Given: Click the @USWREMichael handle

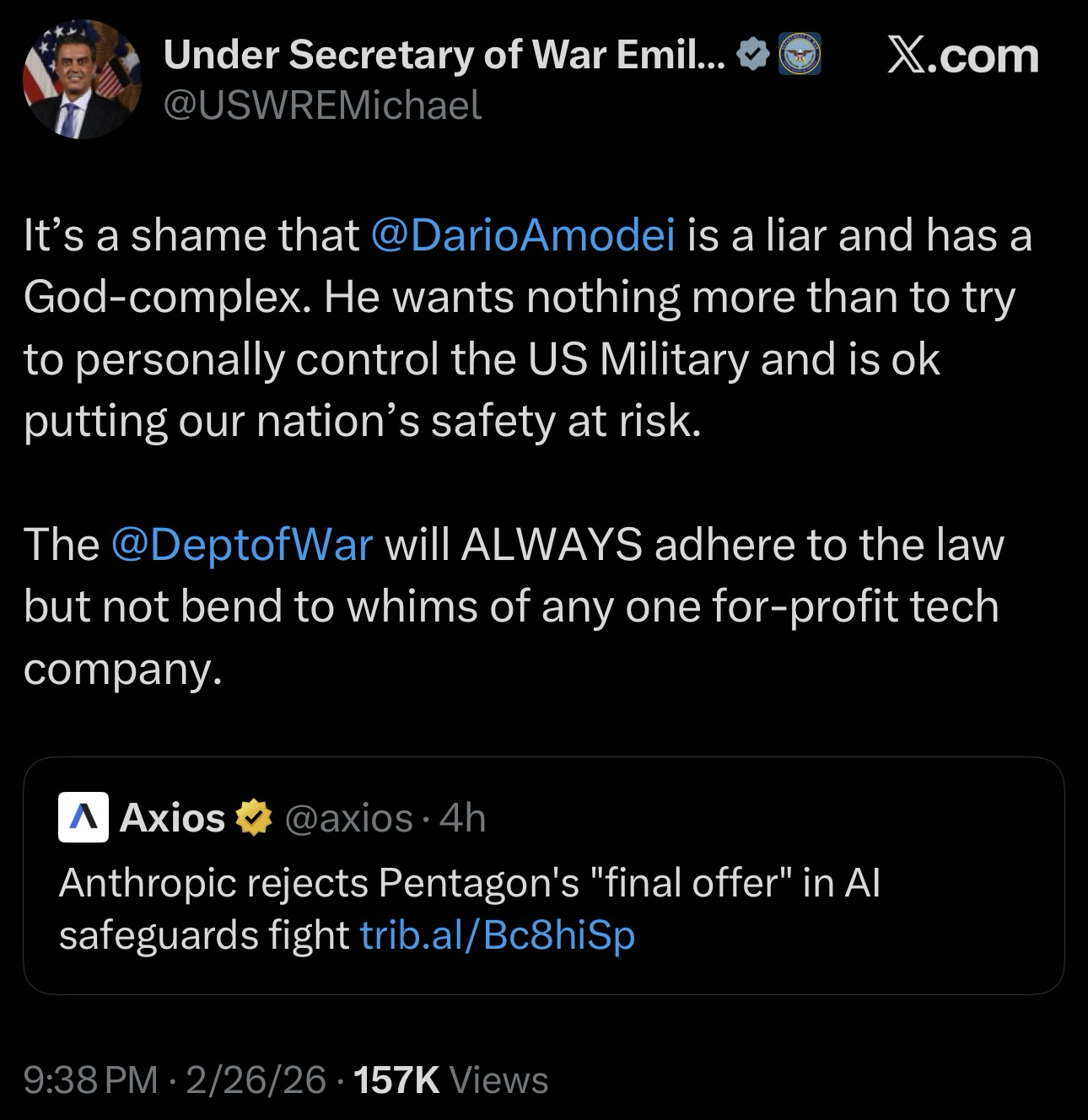Looking at the screenshot, I should (x=322, y=105).
